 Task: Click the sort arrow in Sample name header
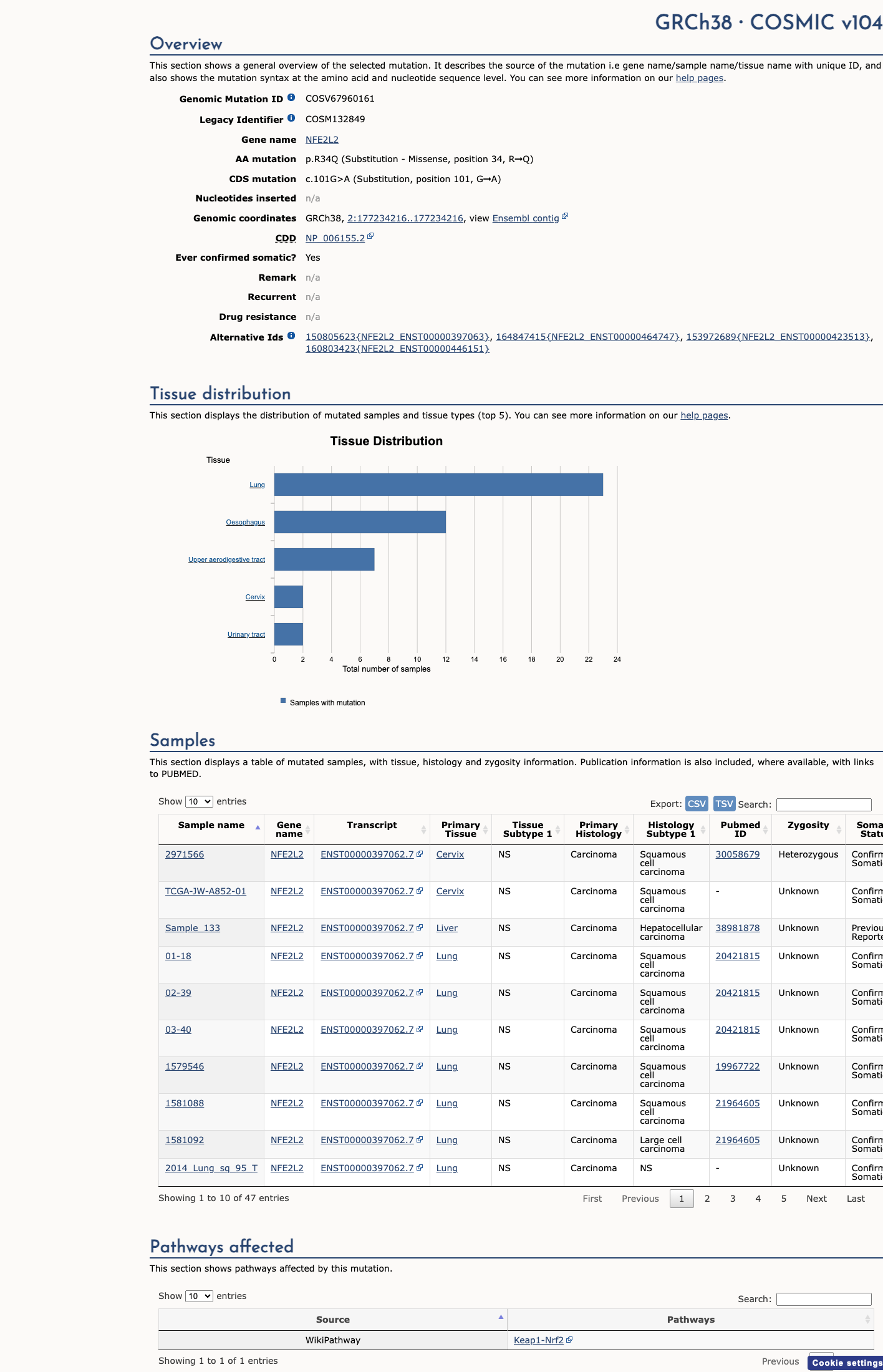258,827
